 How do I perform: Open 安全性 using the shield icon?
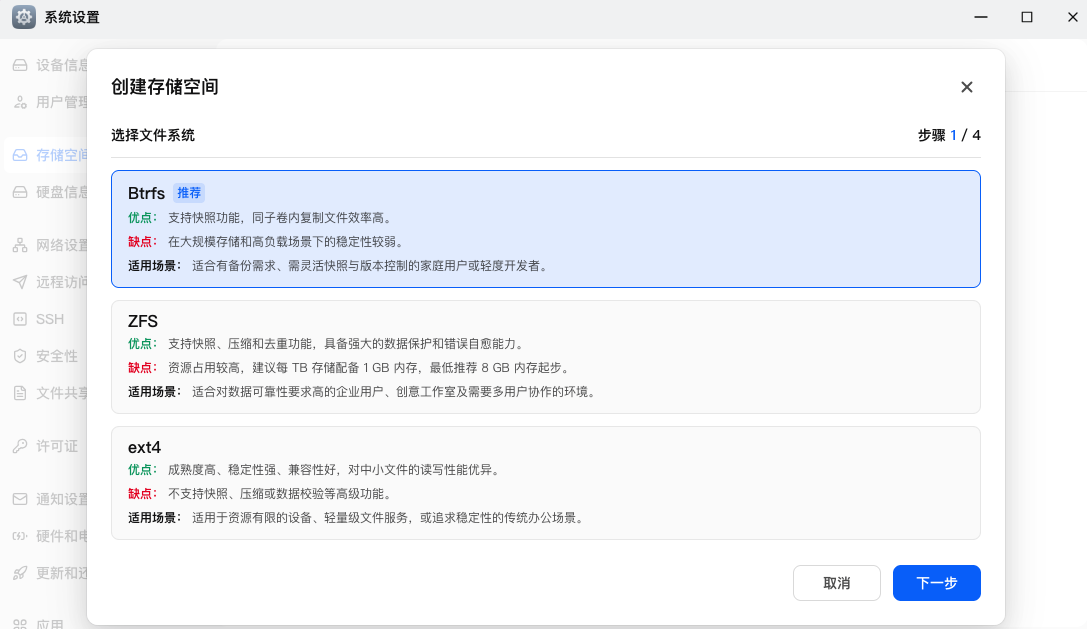tap(22, 355)
